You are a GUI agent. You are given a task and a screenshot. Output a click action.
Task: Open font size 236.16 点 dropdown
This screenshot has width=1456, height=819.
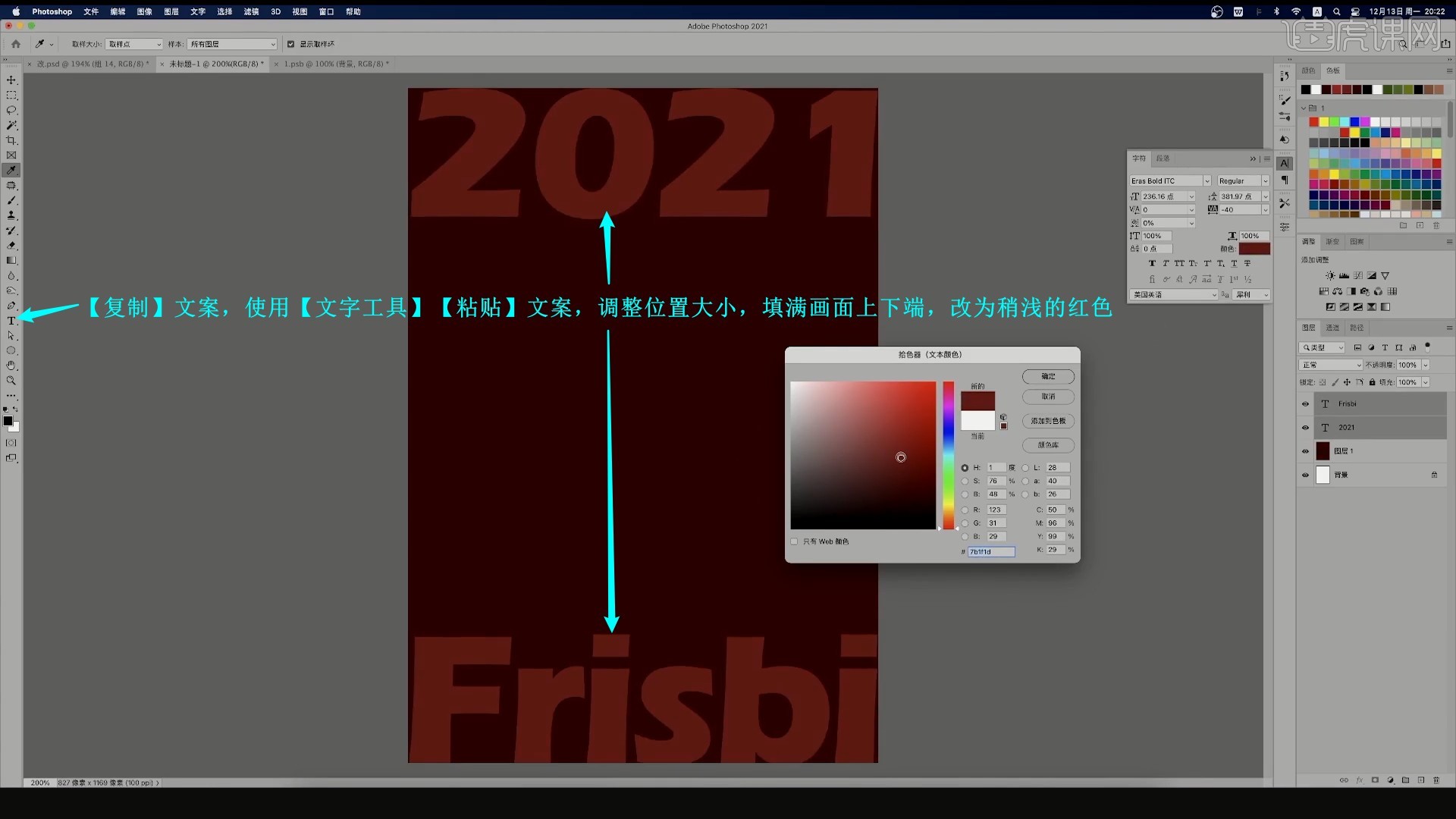[x=1191, y=196]
